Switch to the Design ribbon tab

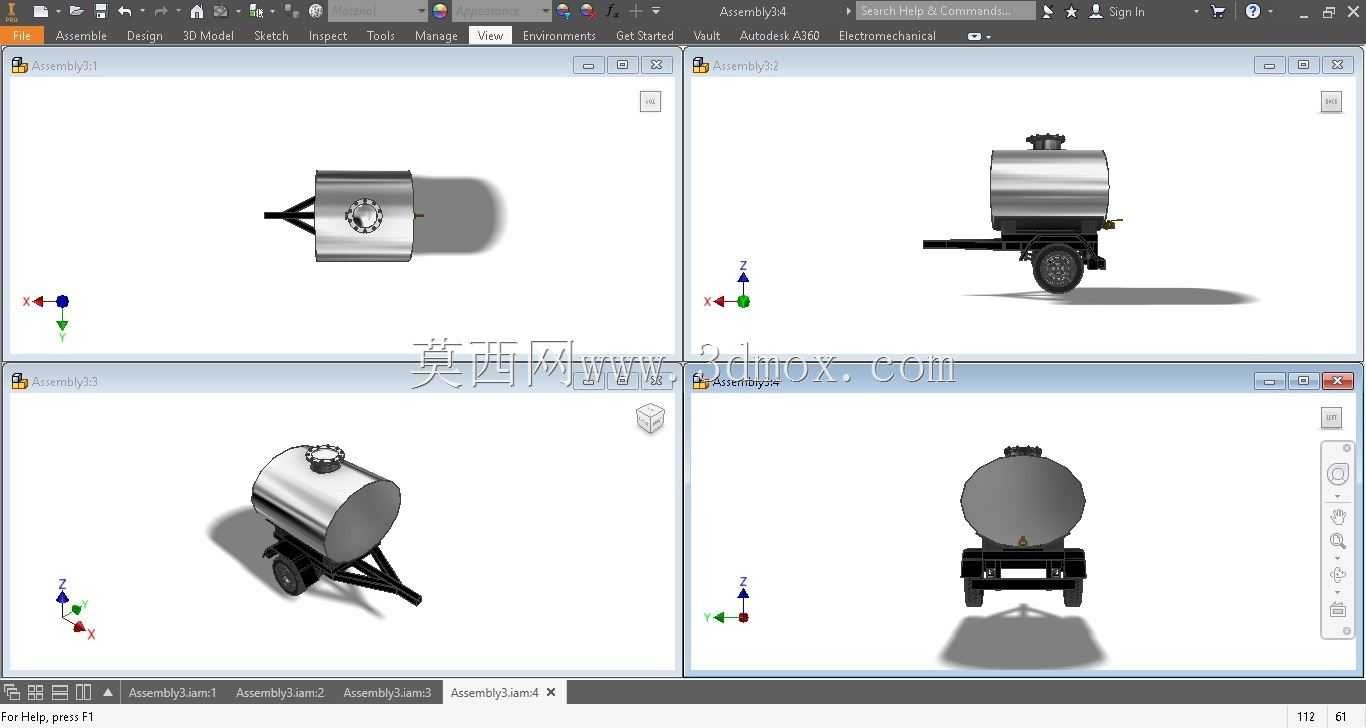(x=144, y=35)
